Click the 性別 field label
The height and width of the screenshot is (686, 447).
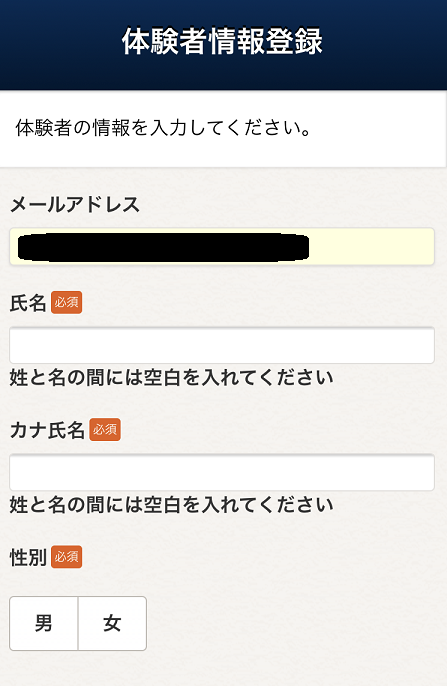click(x=28, y=557)
